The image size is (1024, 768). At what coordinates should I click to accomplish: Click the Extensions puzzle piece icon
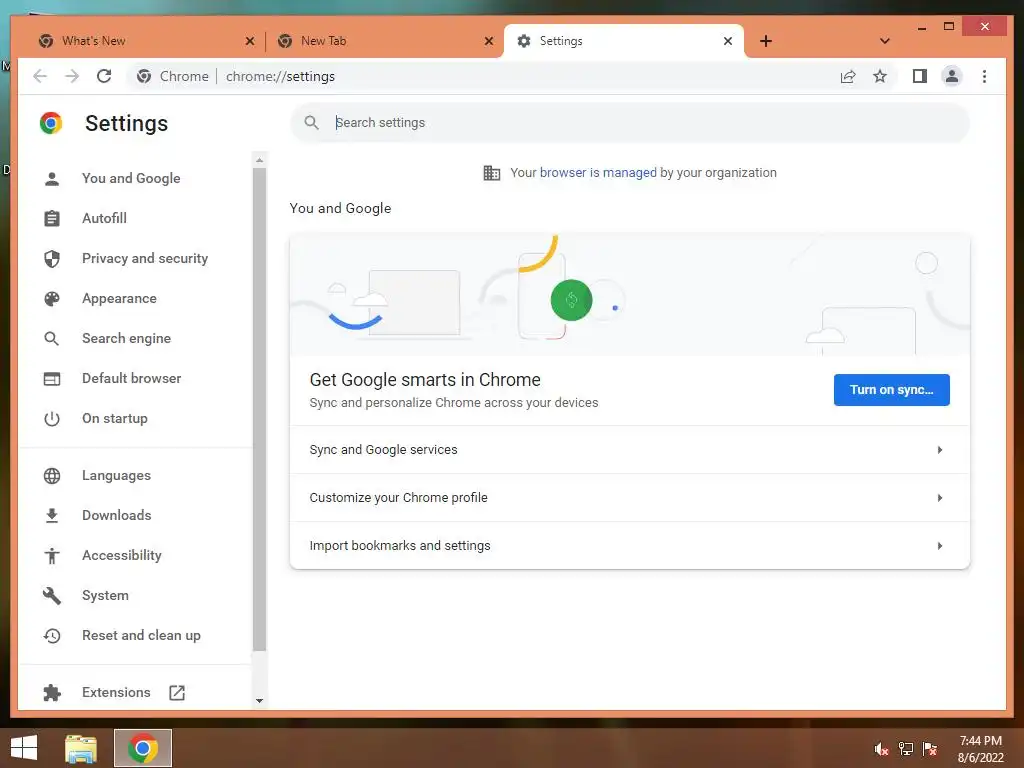coord(52,692)
